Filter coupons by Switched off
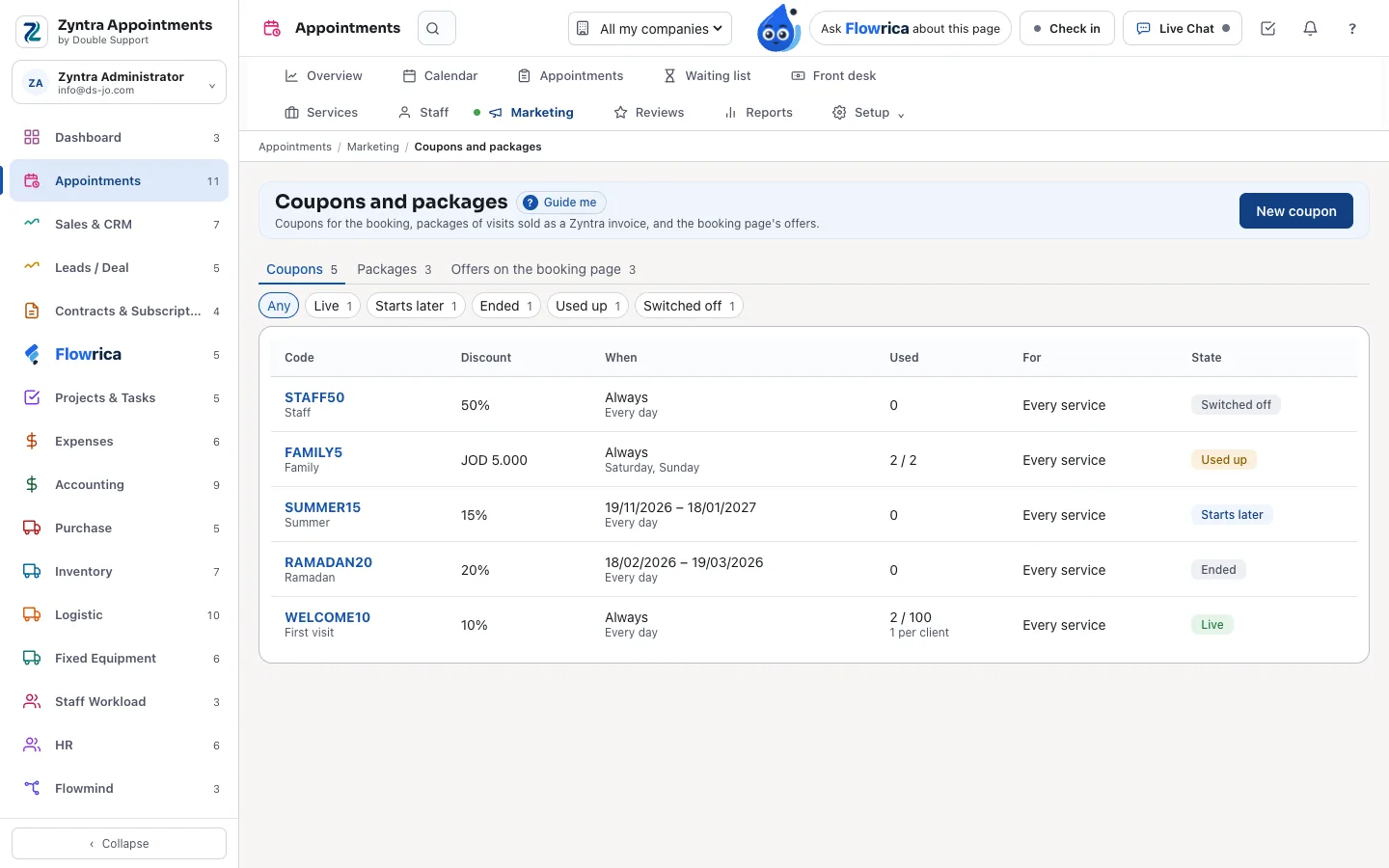This screenshot has width=1389, height=868. pyautogui.click(x=689, y=306)
